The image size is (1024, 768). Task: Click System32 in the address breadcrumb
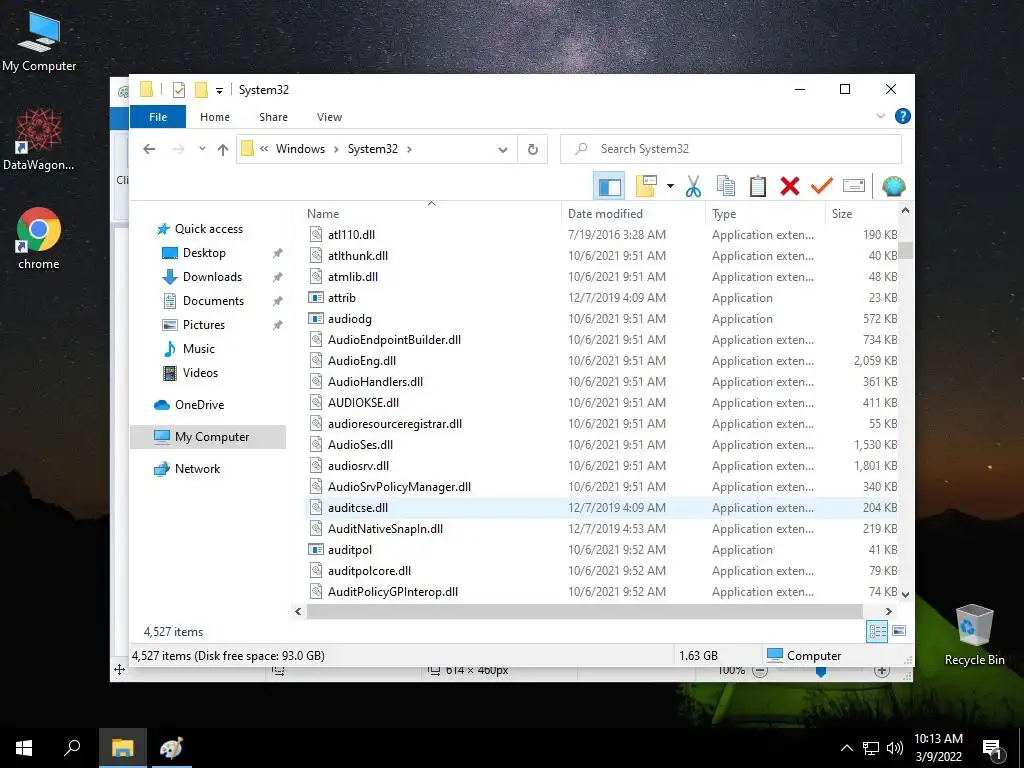(x=372, y=149)
